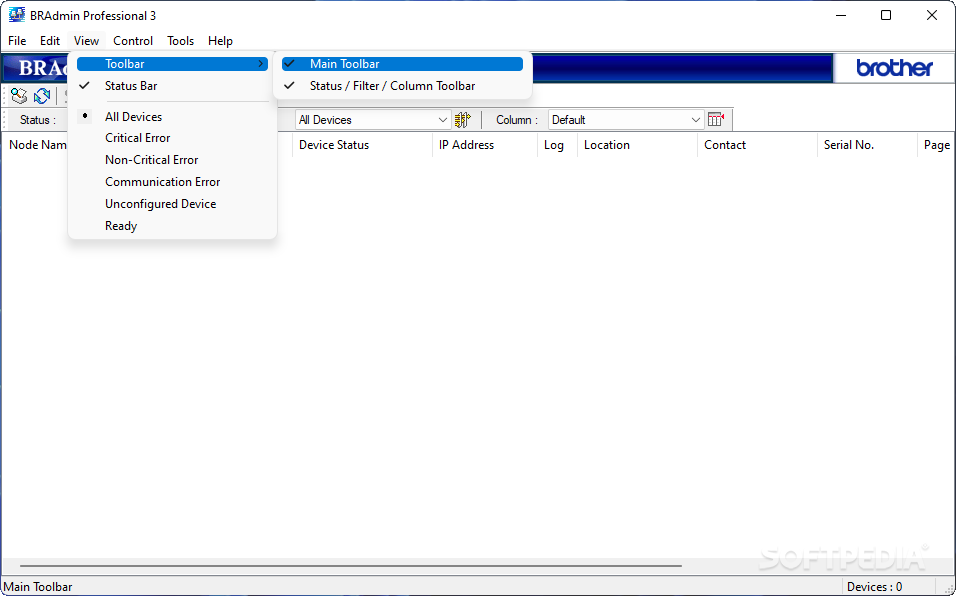Sort by Contact column
This screenshot has height=596, width=956.
click(757, 145)
